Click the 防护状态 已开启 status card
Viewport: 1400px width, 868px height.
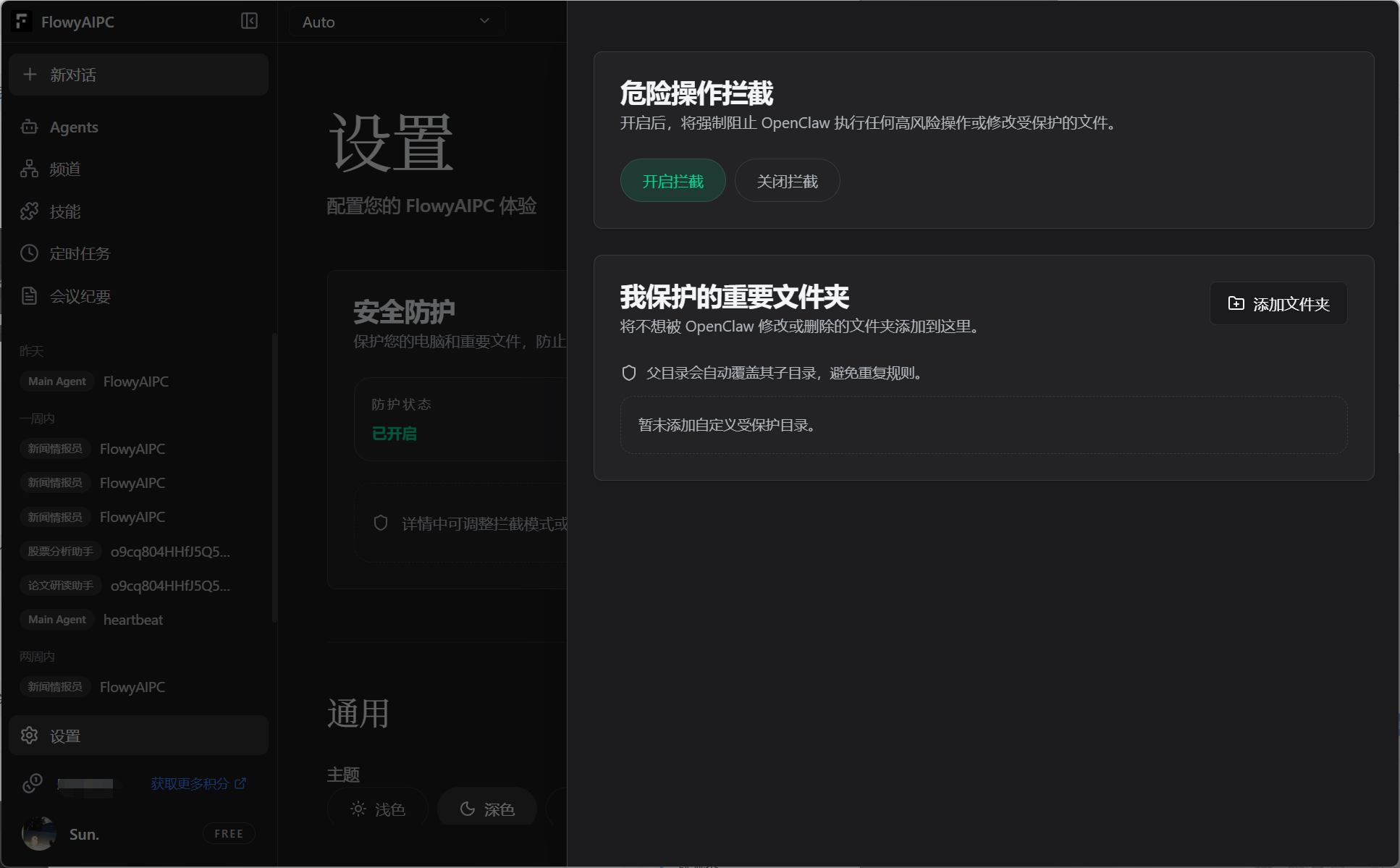pyautogui.click(x=460, y=418)
